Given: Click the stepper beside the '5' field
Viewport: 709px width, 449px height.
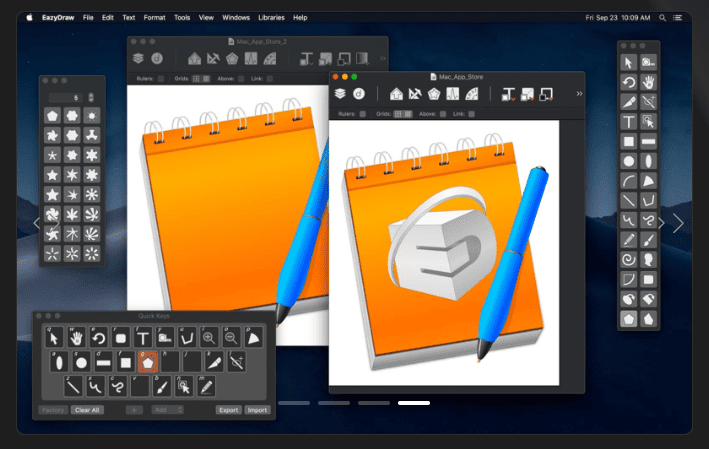Looking at the screenshot, I should (x=91, y=97).
